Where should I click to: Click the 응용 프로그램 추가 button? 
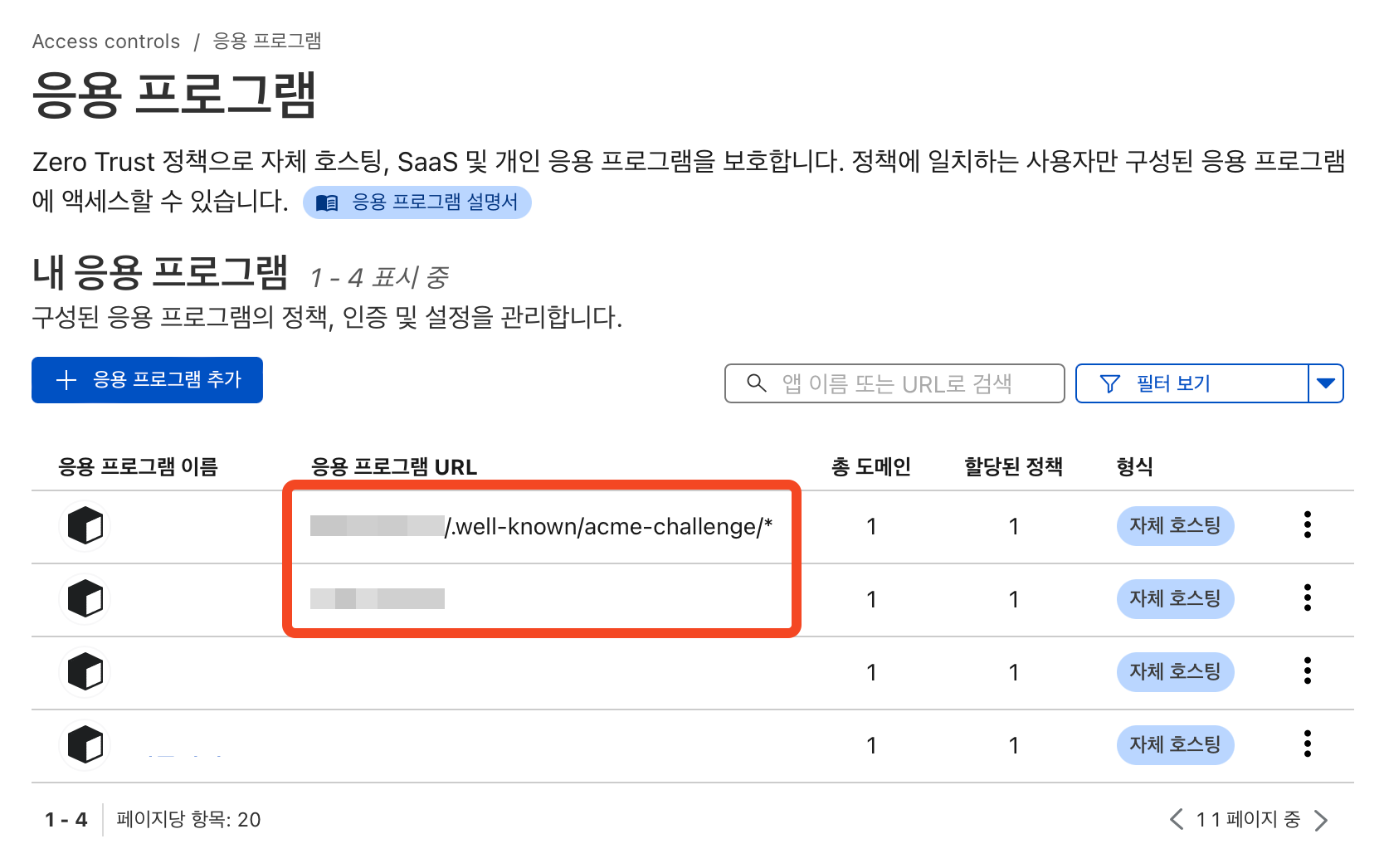coord(147,380)
